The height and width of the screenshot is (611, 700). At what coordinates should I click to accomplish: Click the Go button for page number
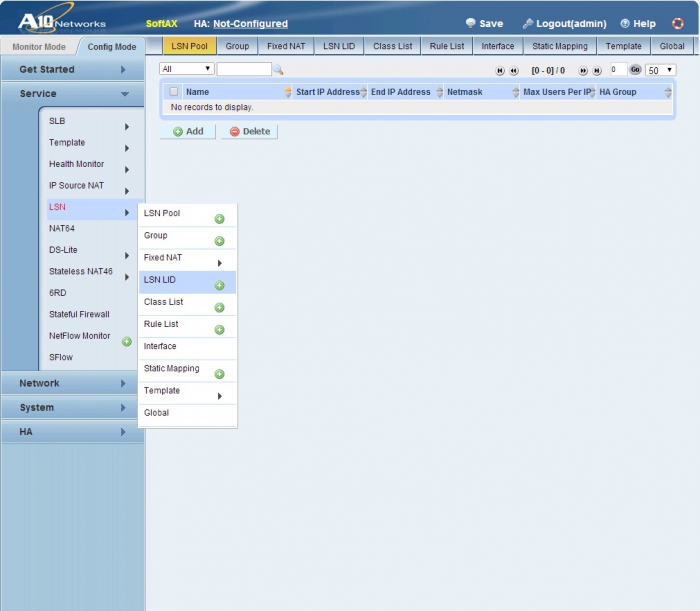[635, 70]
